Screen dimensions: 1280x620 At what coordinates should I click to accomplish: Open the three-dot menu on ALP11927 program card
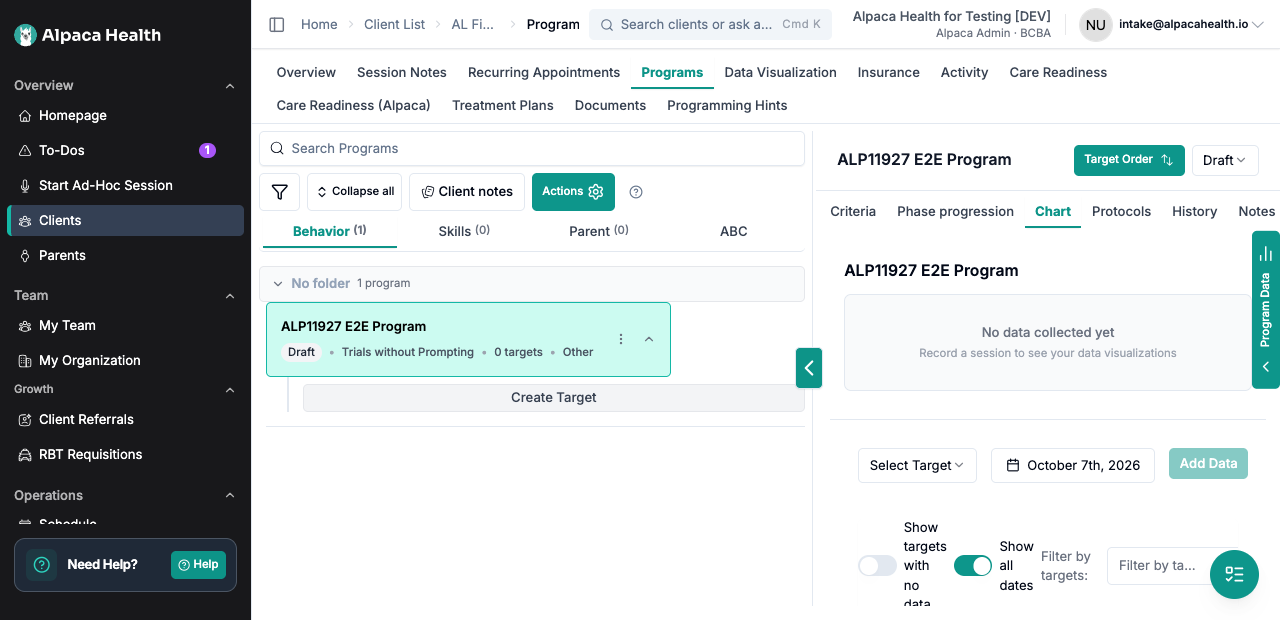(x=621, y=339)
